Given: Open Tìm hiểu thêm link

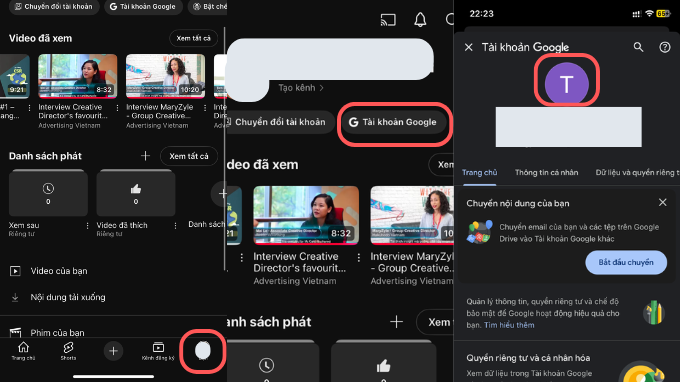Looking at the screenshot, I should (x=509, y=325).
